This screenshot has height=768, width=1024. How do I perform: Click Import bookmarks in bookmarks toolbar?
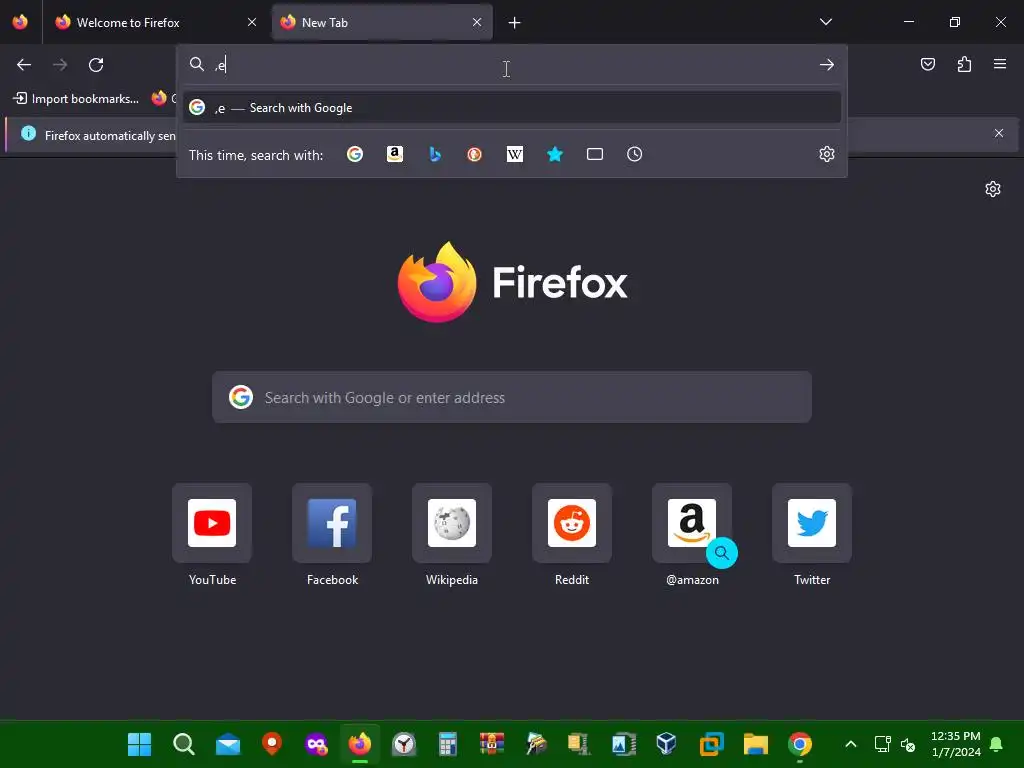[76, 99]
